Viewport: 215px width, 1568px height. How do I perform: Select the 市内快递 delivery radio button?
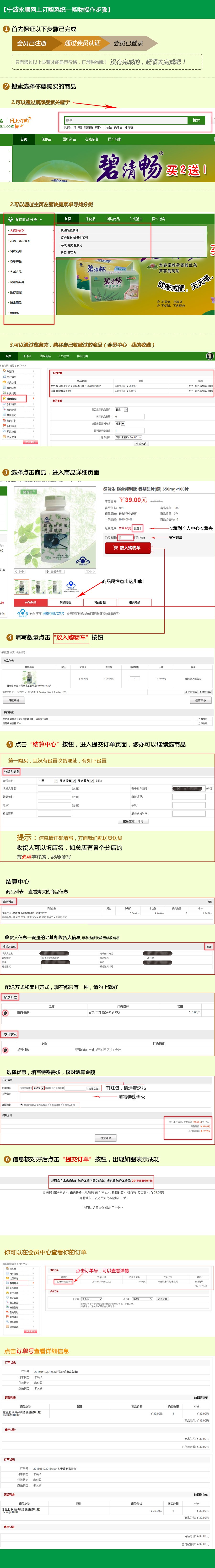[5, 1013]
